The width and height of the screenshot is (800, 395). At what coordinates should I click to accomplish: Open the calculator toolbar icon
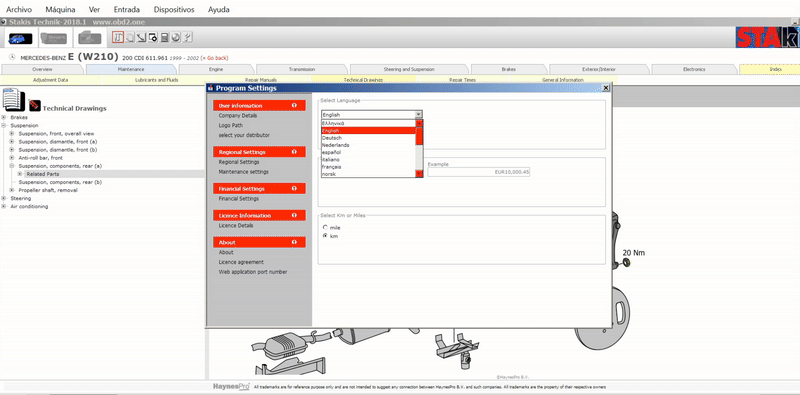click(x=164, y=37)
